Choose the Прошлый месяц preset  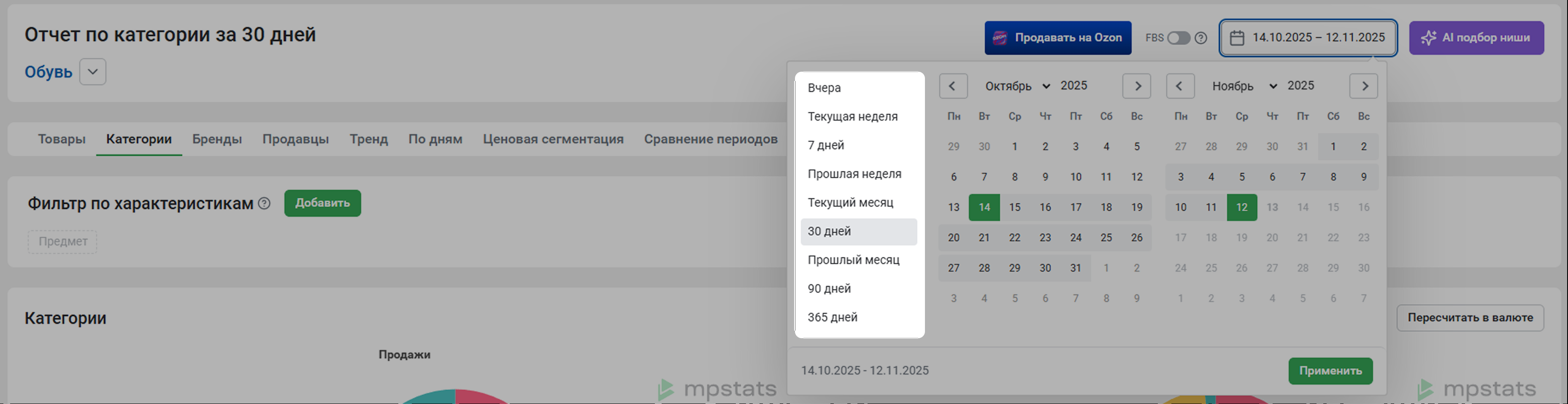point(853,260)
